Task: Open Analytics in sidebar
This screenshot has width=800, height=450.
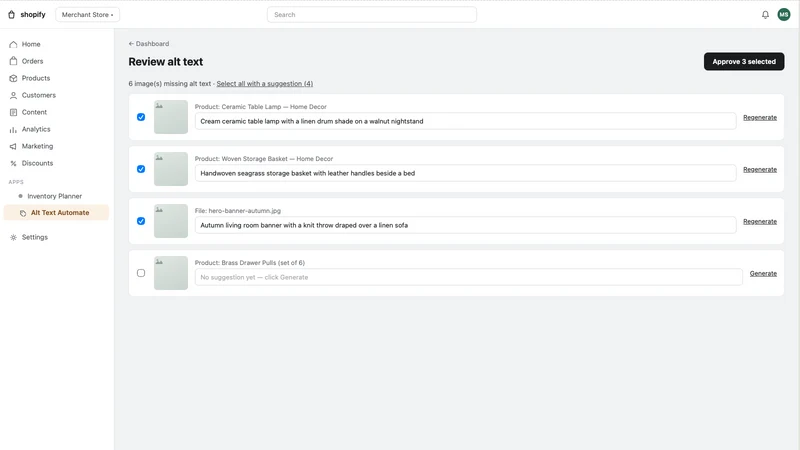Action: point(36,130)
